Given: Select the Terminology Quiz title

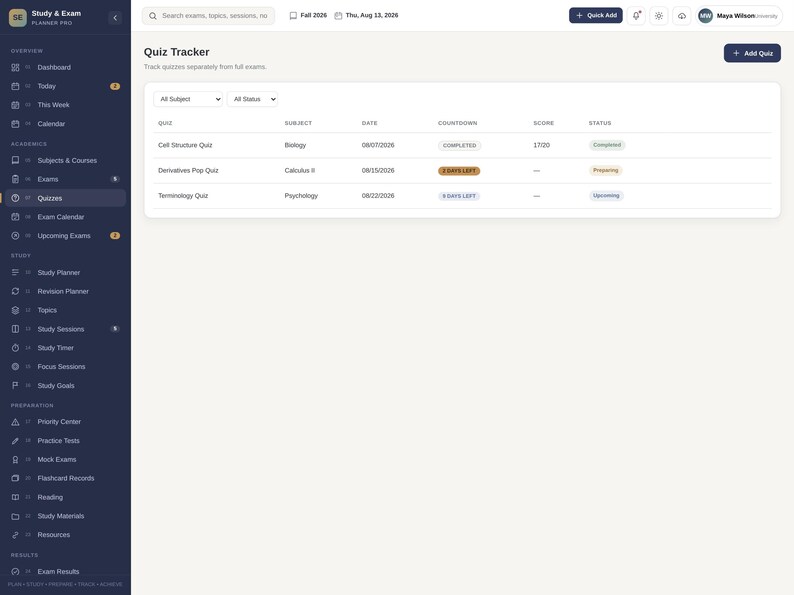Looking at the screenshot, I should click(183, 196).
